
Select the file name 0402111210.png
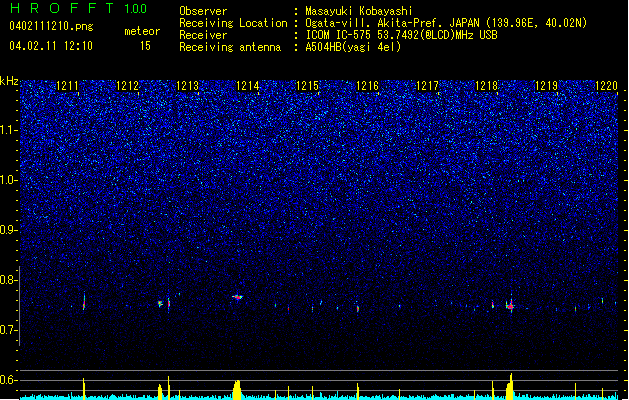[51, 26]
